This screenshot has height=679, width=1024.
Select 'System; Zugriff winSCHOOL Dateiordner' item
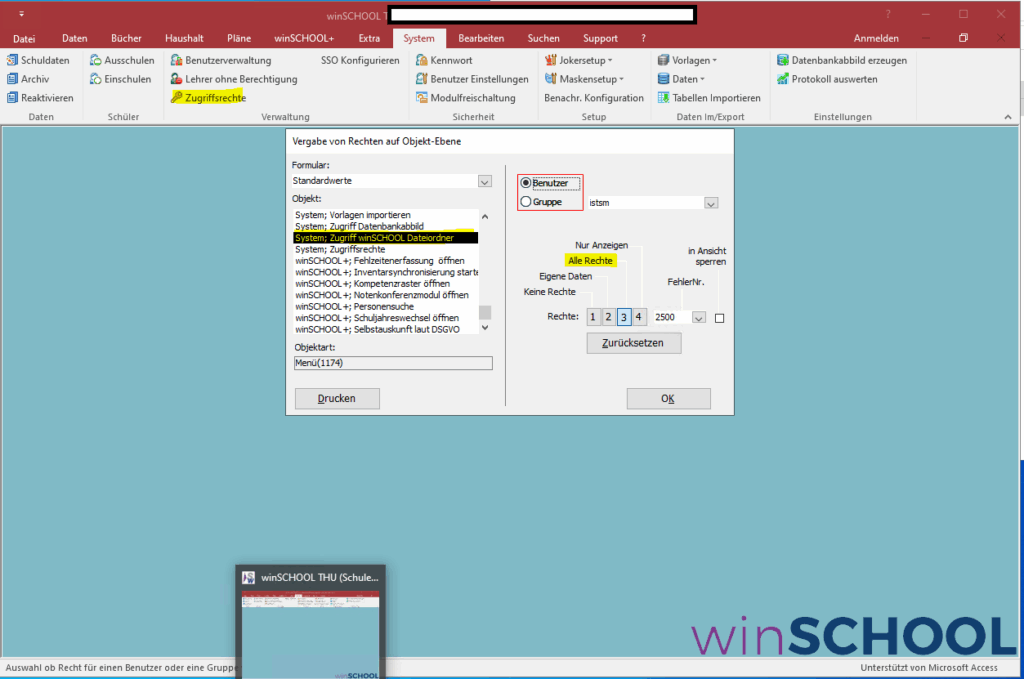[x=385, y=238]
